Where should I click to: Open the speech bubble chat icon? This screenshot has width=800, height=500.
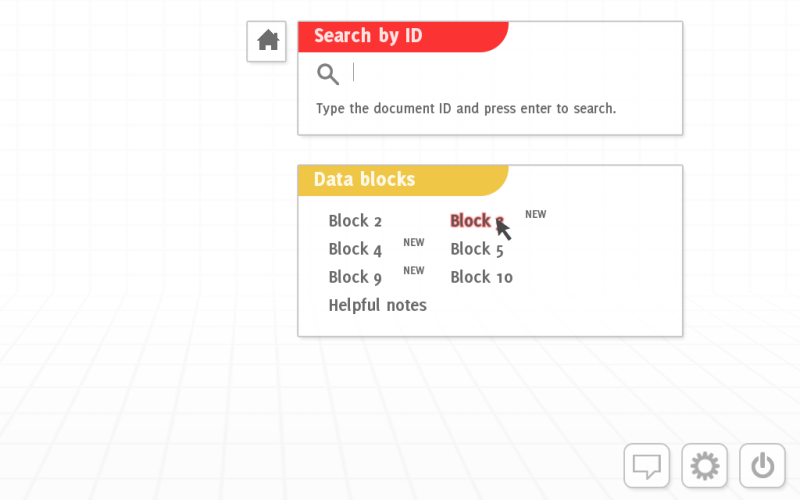(646, 466)
